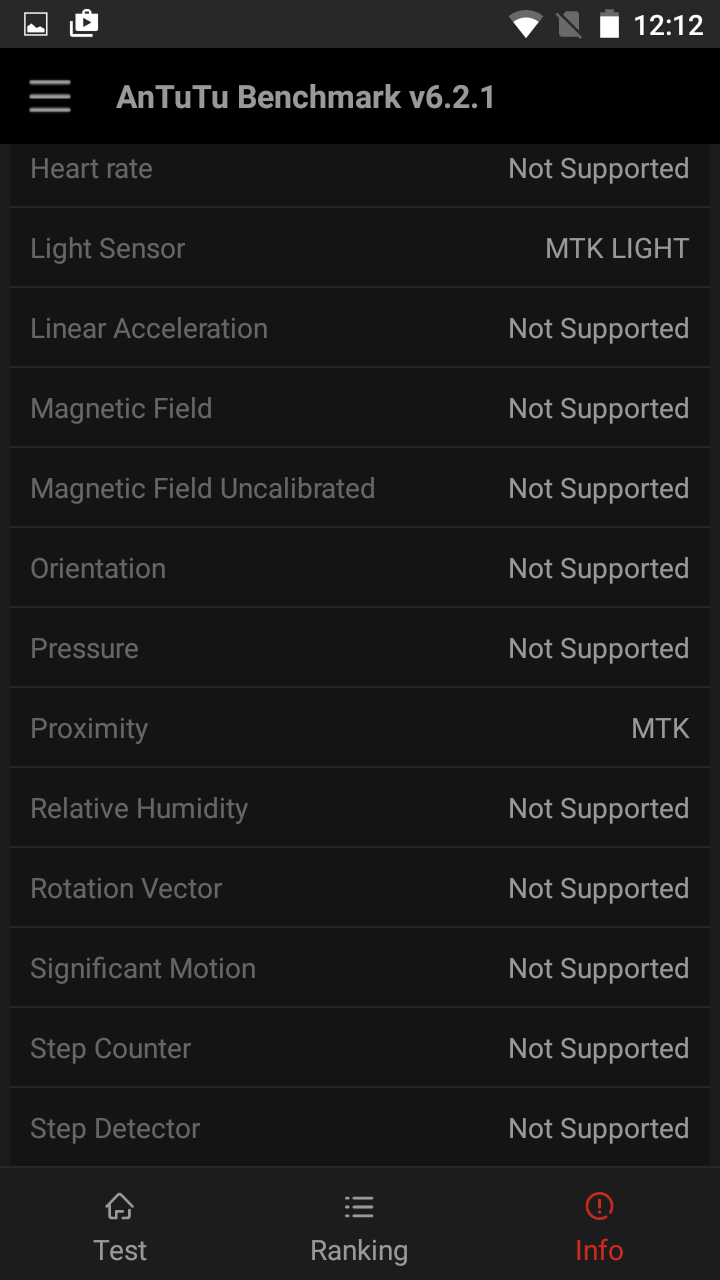The image size is (720, 1280).
Task: Tap the Play Store update notification icon
Action: [84, 24]
